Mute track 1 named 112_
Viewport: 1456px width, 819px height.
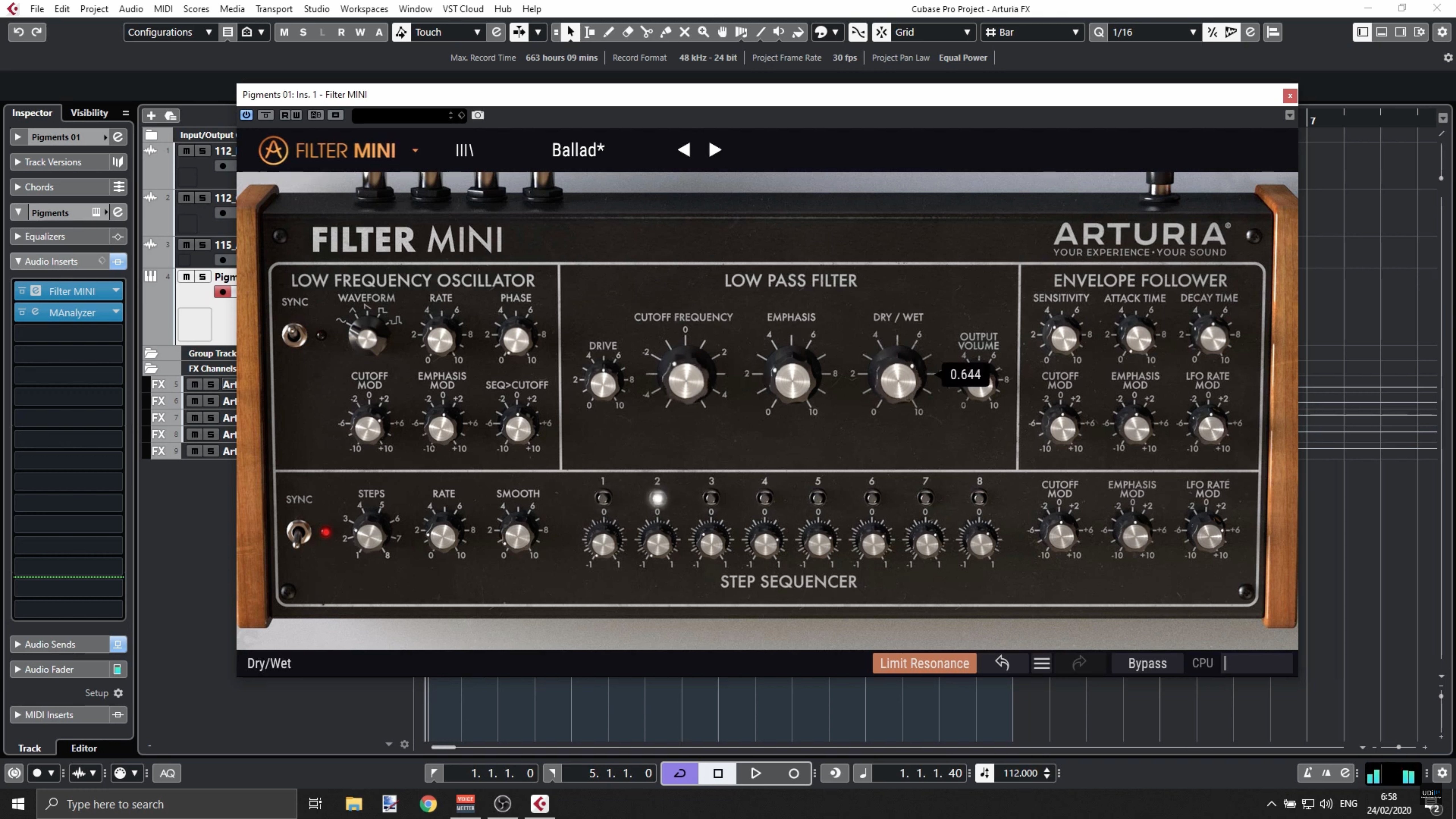tap(186, 151)
